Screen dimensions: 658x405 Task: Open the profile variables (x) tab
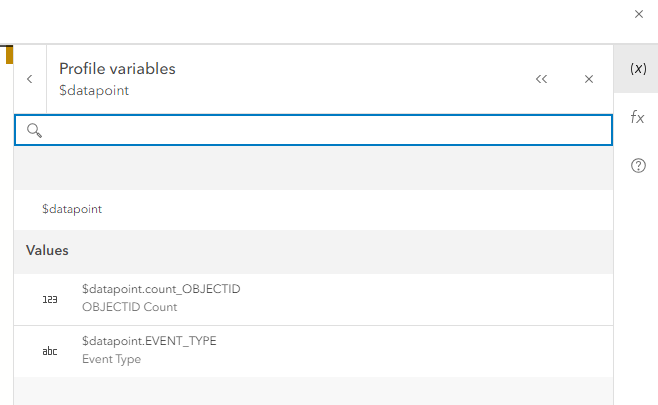pyautogui.click(x=637, y=69)
